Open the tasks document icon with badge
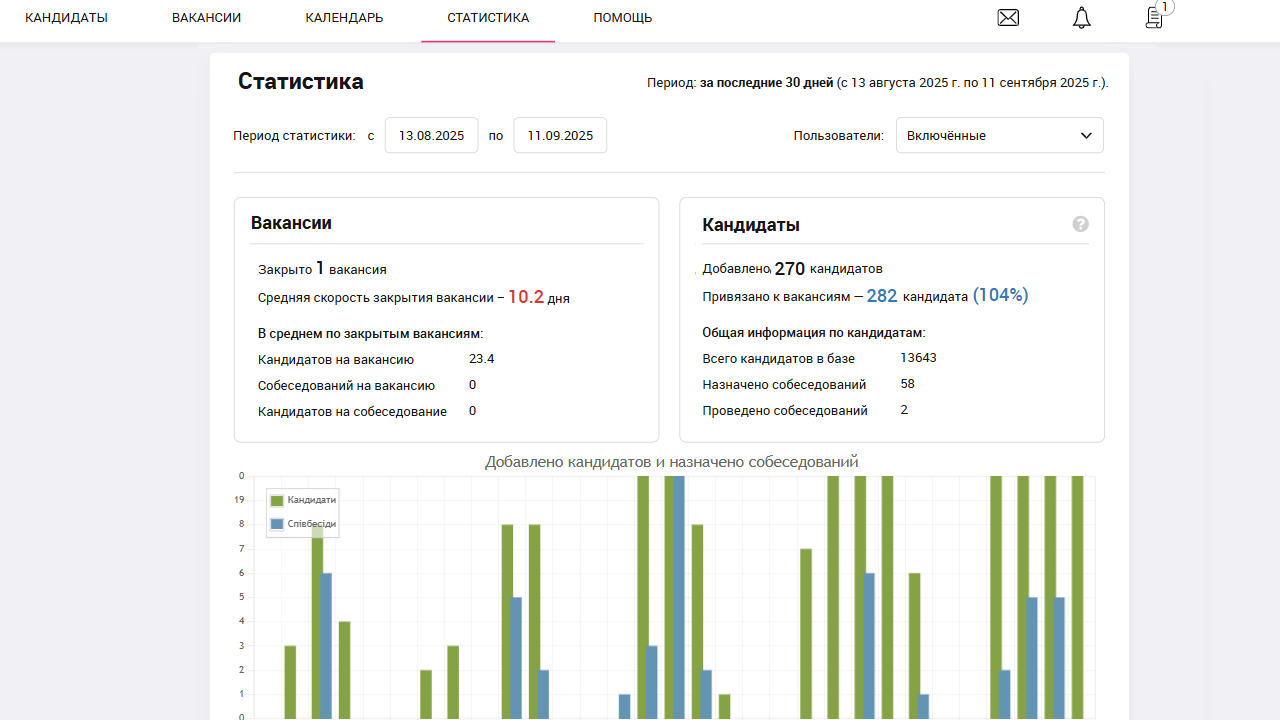Viewport: 1280px width, 720px height. tap(1154, 17)
